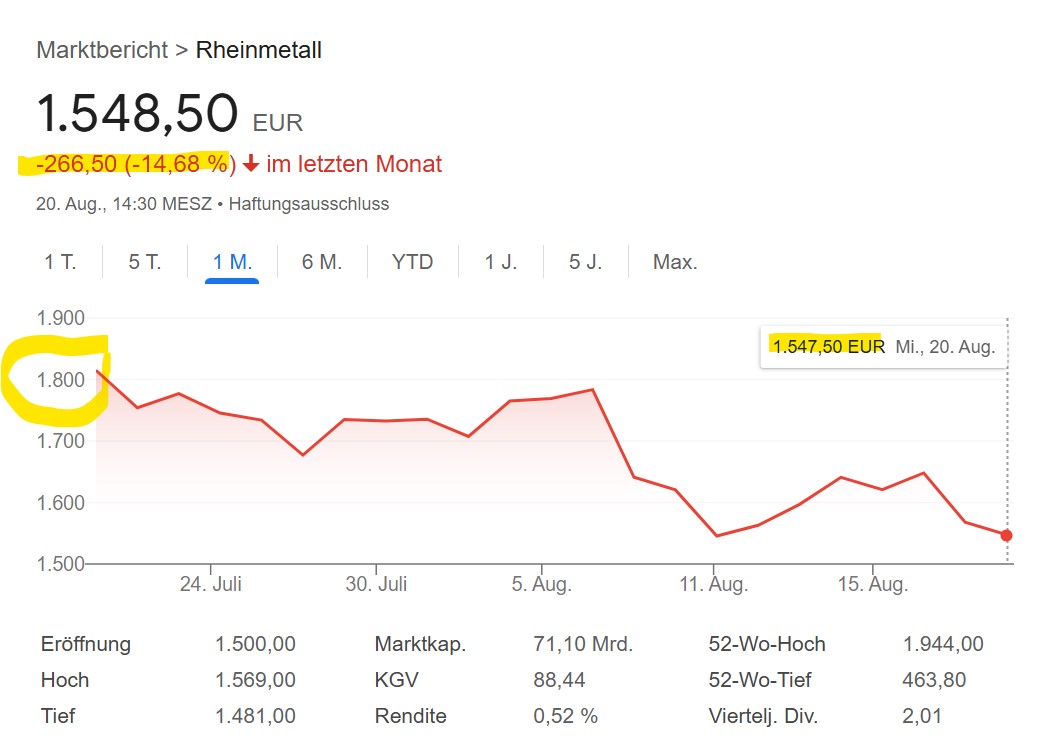The height and width of the screenshot is (756, 1042).
Task: Click the Eröffnung label
Action: pos(86,644)
